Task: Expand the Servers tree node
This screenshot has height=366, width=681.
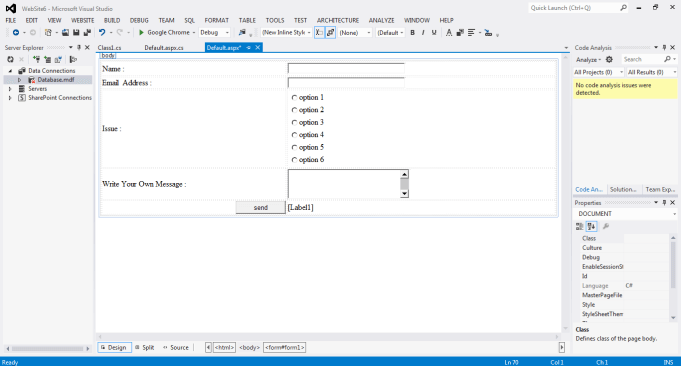Action: (x=10, y=89)
